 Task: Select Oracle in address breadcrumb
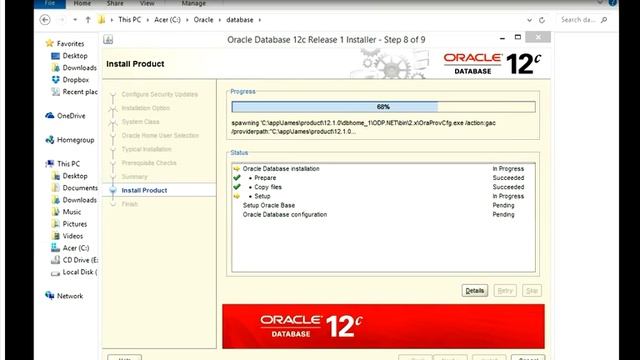tap(203, 20)
